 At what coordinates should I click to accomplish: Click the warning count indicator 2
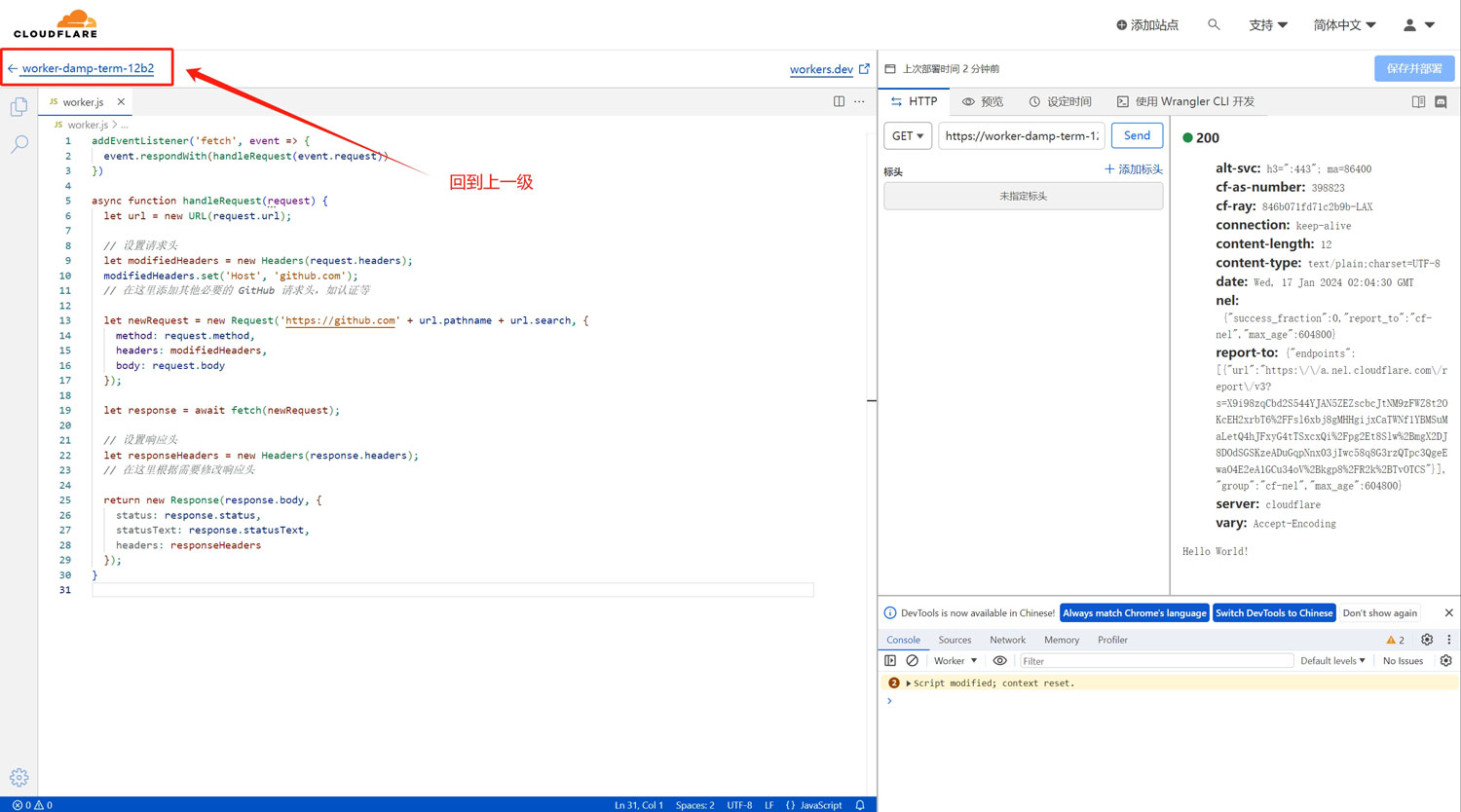(1395, 640)
